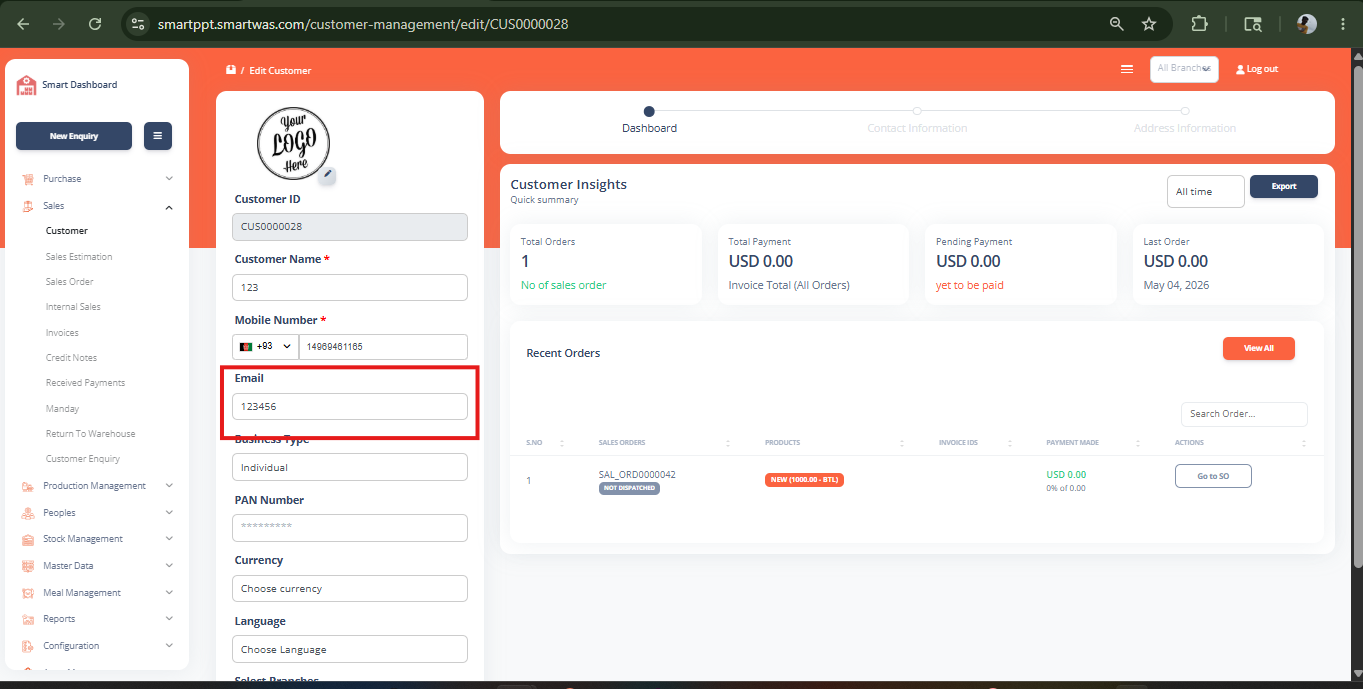Expand the Purchase menu
Image resolution: width=1363 pixels, height=689 pixels.
169,179
